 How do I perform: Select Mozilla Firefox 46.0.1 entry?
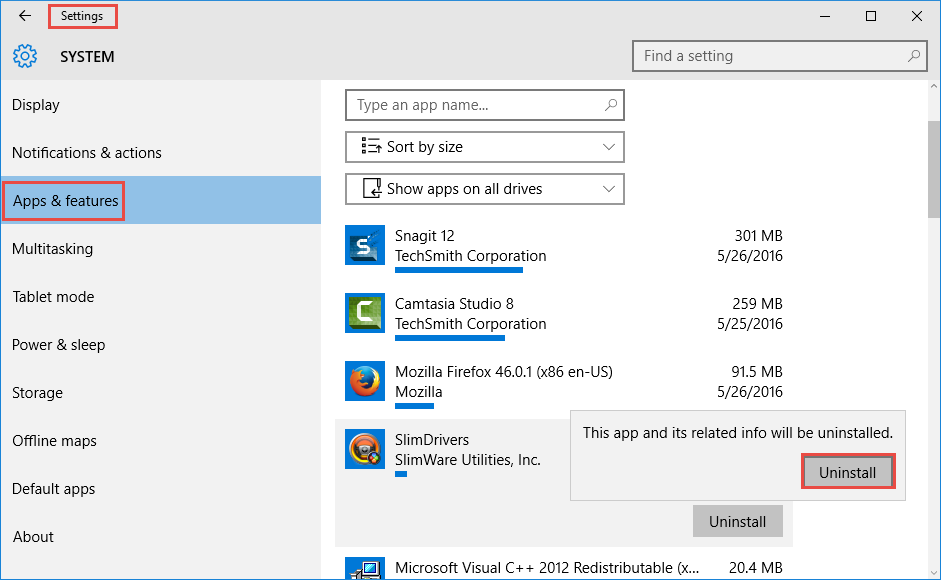564,385
